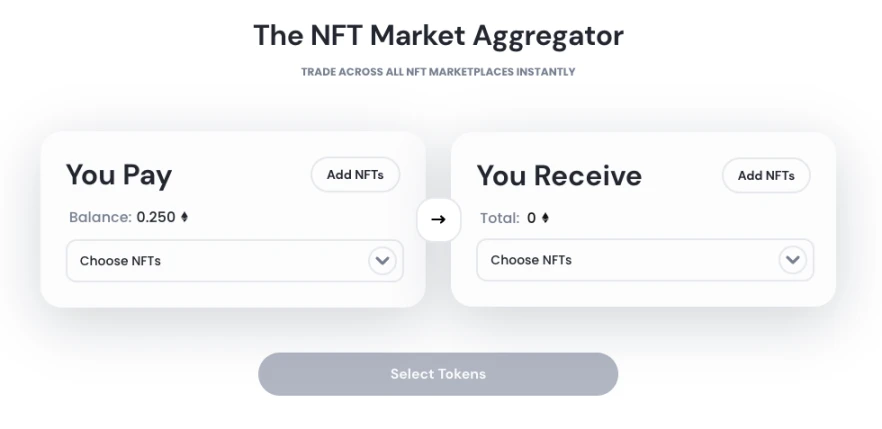This screenshot has height=429, width=882.
Task: Click the Trade Across All Marketplaces tagline
Action: (438, 72)
